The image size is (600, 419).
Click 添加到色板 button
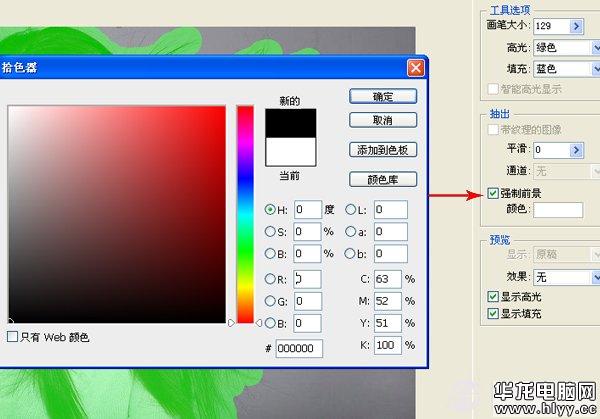click(x=383, y=150)
